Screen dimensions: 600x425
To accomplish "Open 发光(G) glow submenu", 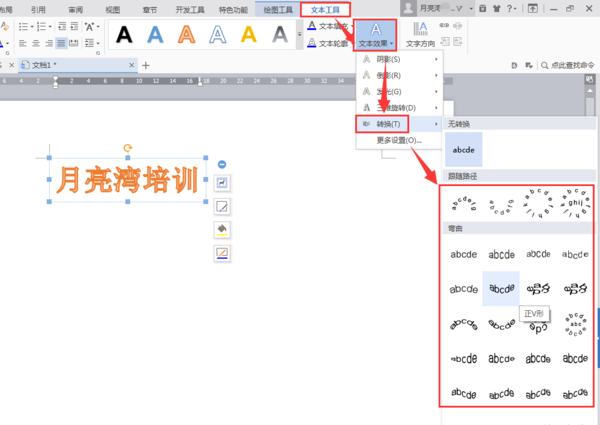I will (399, 92).
